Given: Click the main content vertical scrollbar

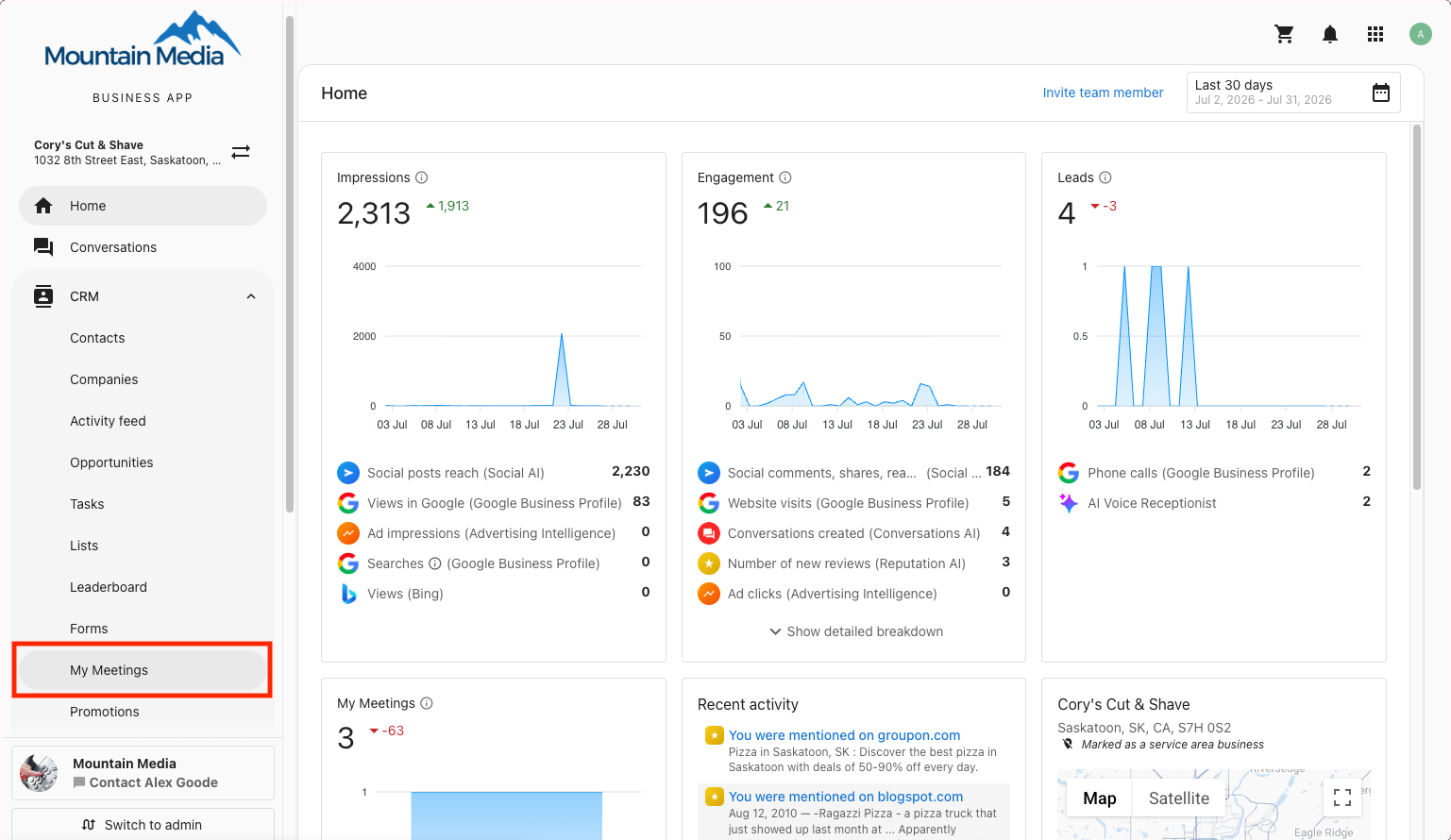Looking at the screenshot, I should pyautogui.click(x=1416, y=307).
